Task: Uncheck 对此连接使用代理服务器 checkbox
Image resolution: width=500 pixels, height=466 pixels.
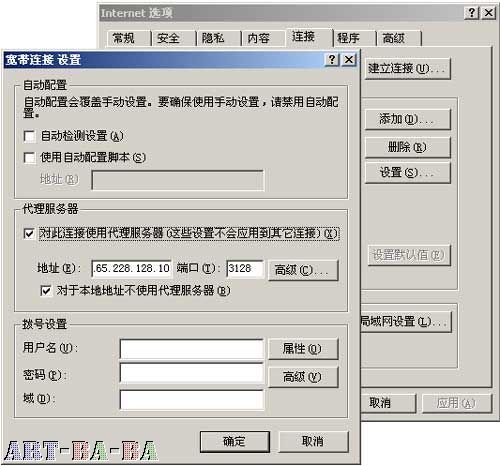Action: click(29, 233)
